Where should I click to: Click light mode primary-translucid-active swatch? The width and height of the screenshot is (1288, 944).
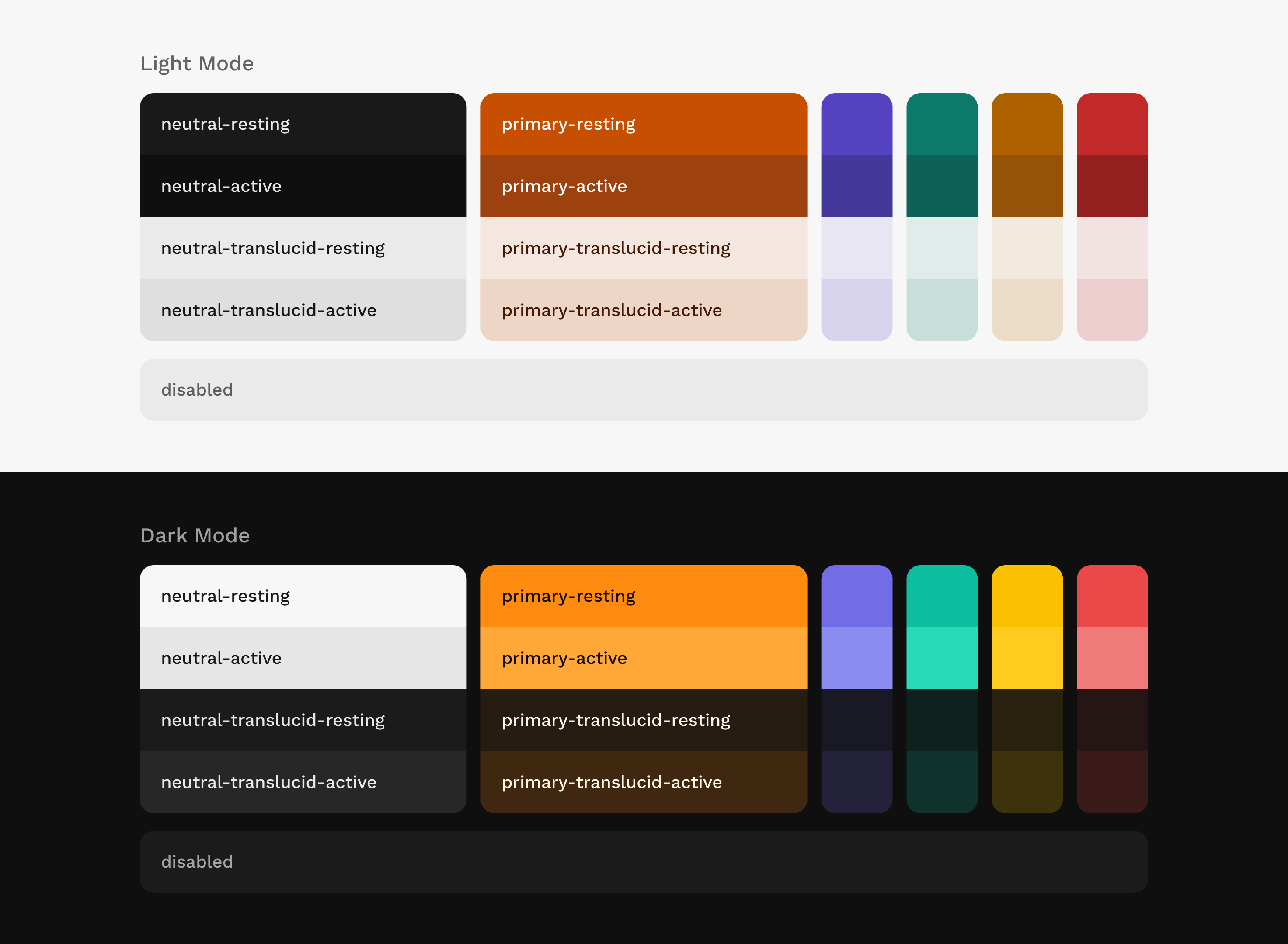pos(644,310)
